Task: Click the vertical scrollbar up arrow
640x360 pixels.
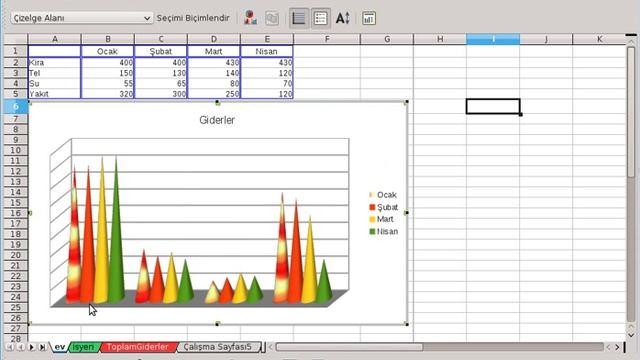Action: (631, 41)
